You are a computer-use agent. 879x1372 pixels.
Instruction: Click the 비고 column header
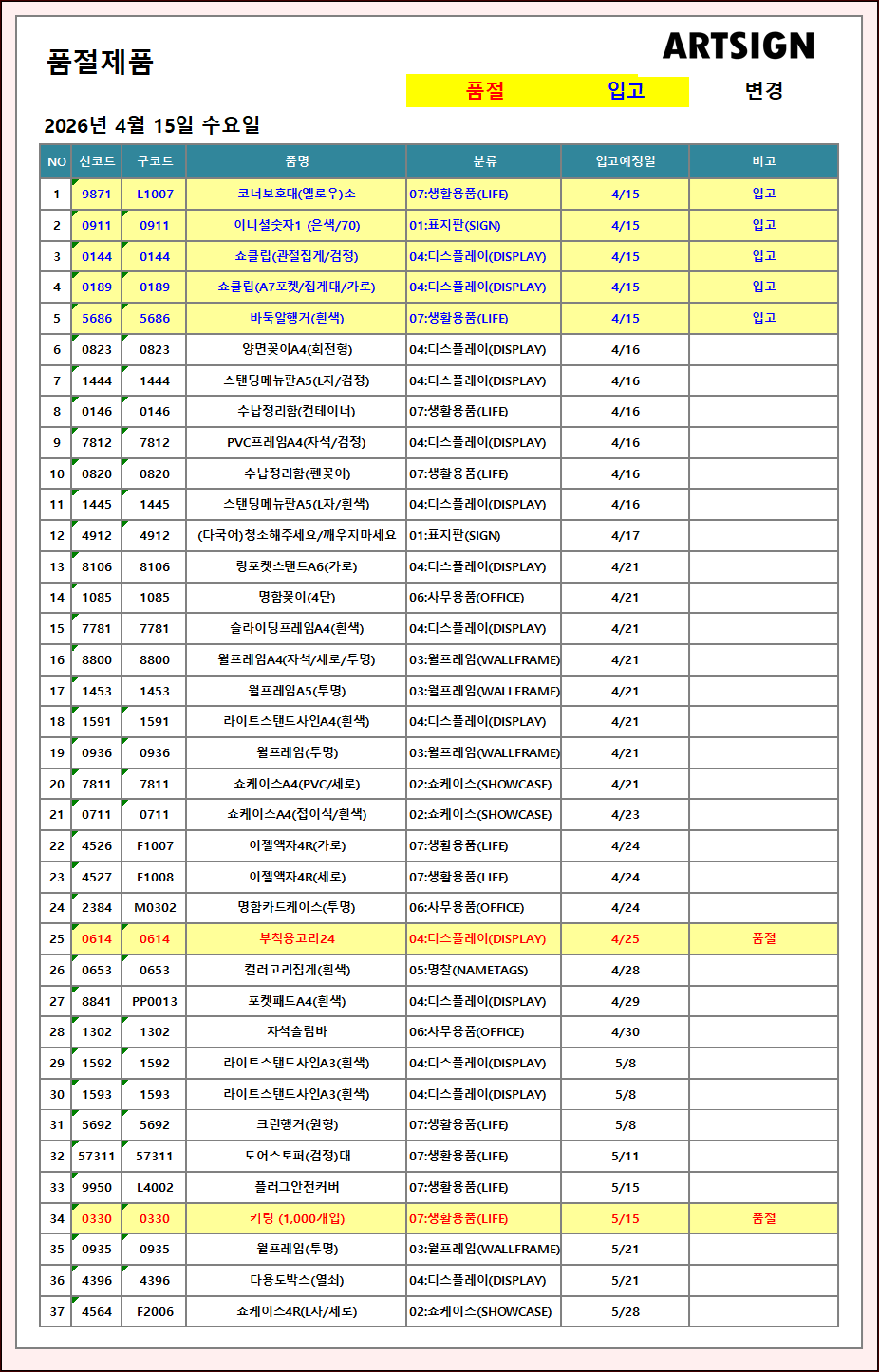(763, 161)
